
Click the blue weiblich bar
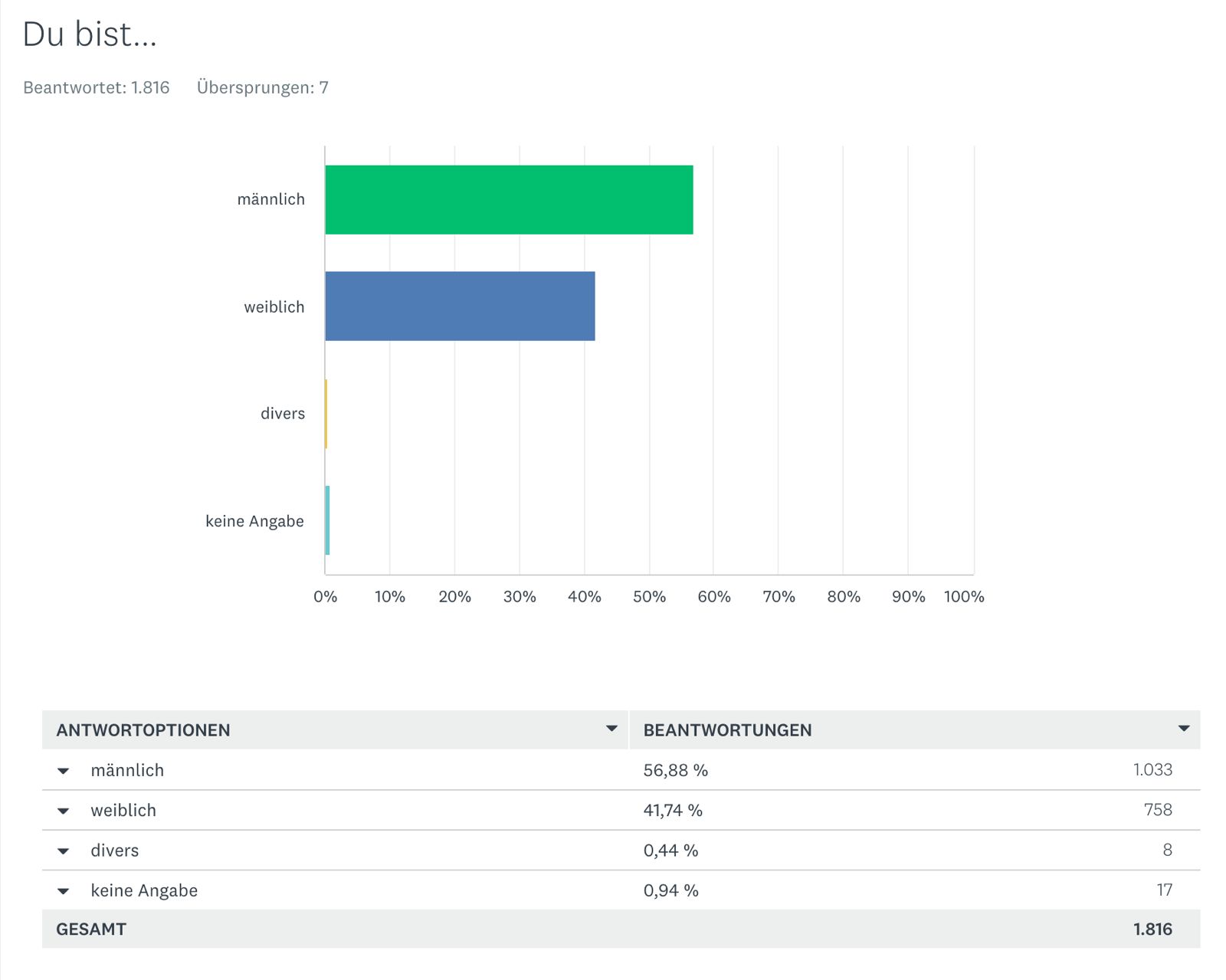coord(460,306)
